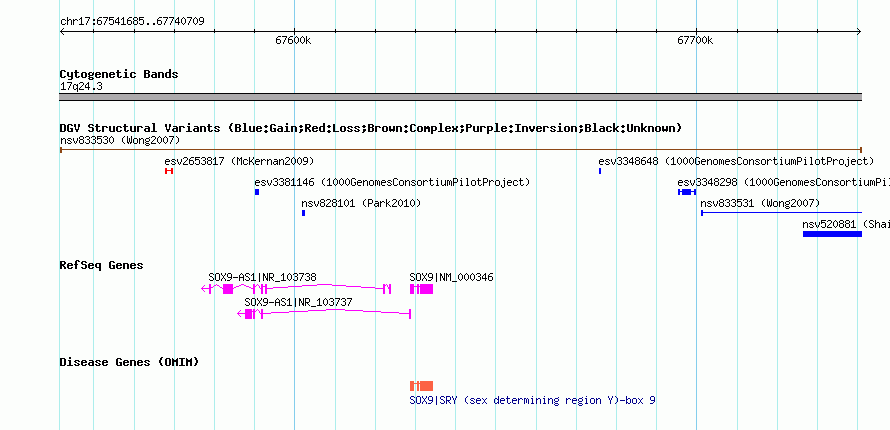The image size is (890, 430).
Task: Click the orange SOX9 OMIM disease gene glyph
Action: click(x=422, y=386)
